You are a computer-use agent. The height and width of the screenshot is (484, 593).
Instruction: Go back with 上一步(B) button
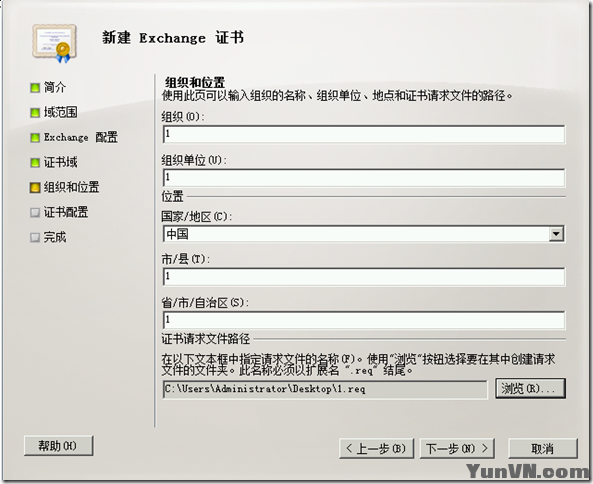(376, 449)
